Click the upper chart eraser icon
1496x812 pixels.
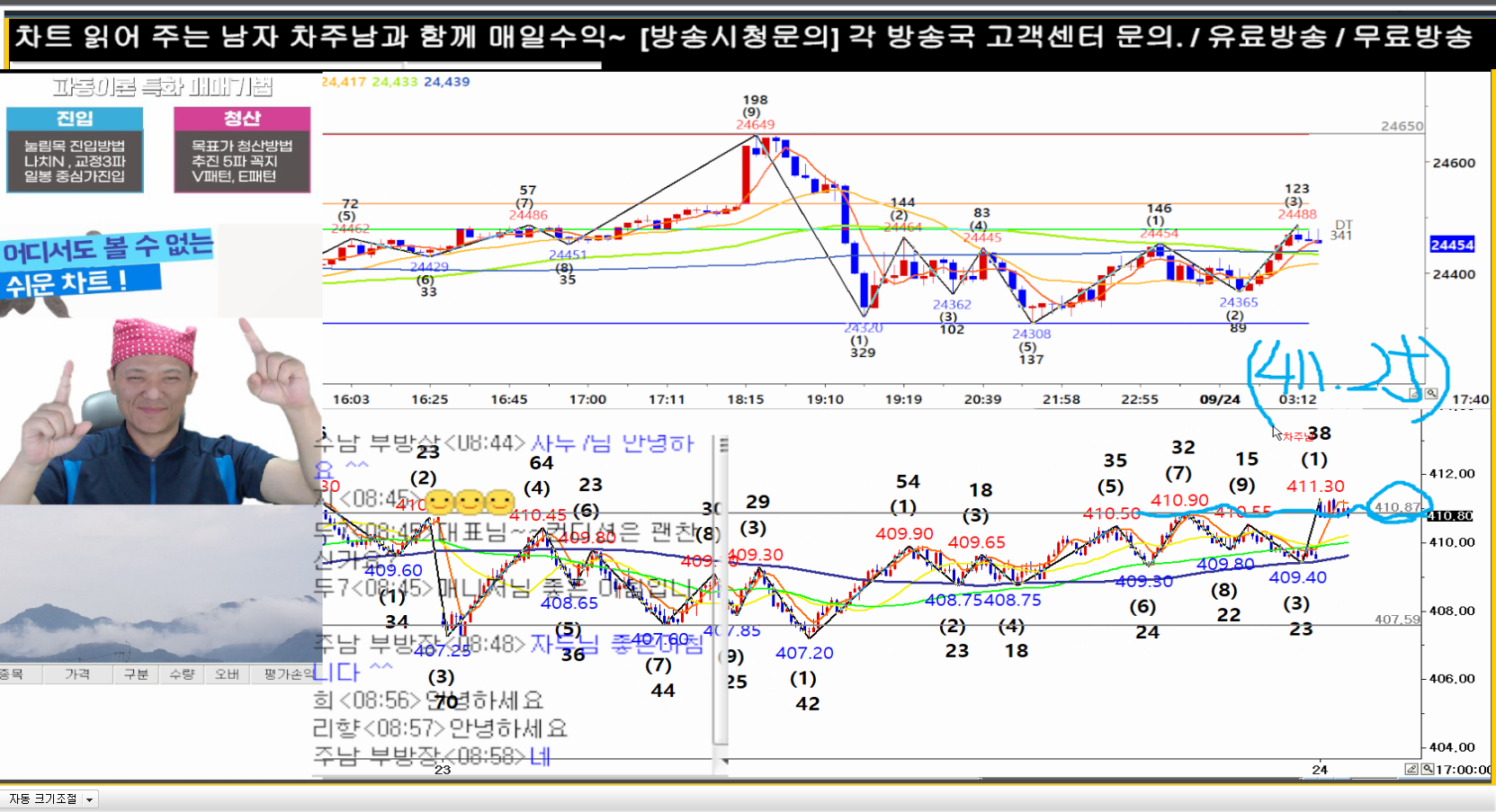[1415, 394]
